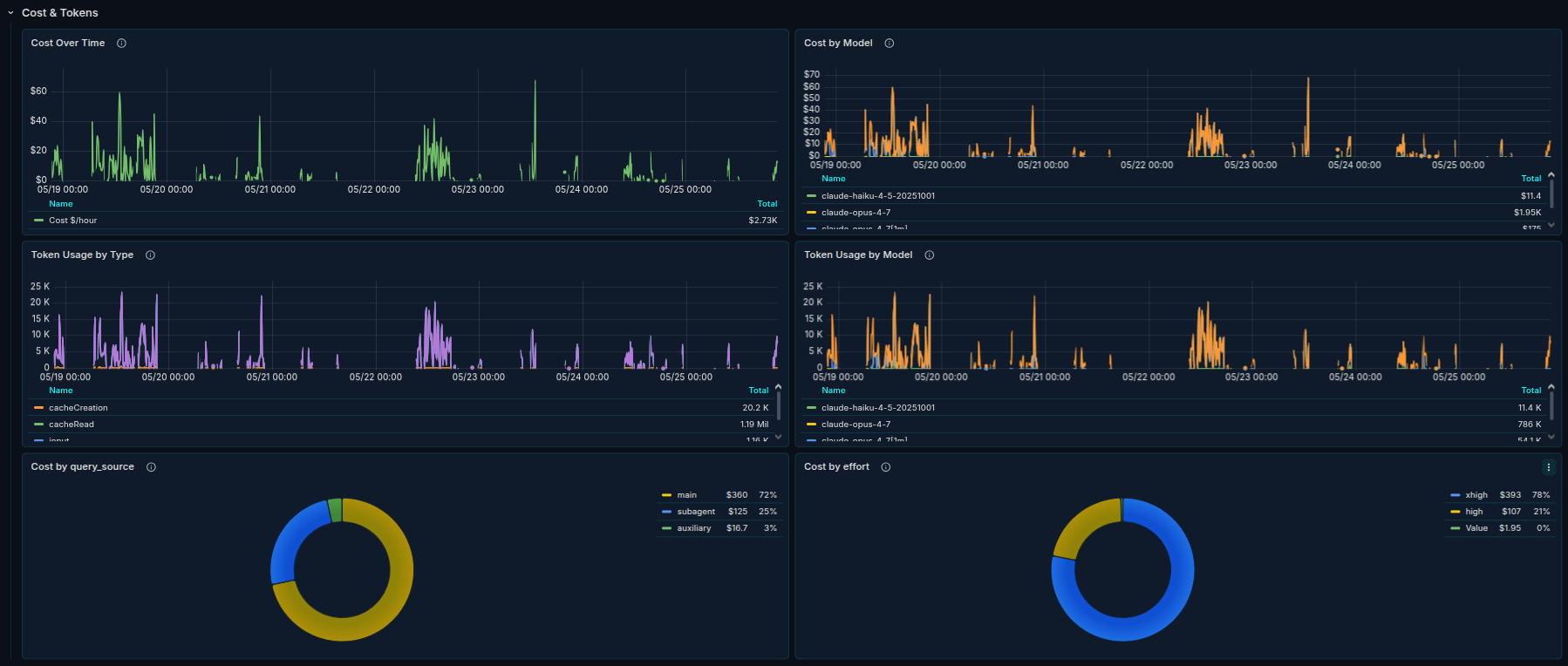This screenshot has width=1568, height=666.
Task: Click scroll-down arrow in Cost by Model legend
Action: 1551,225
